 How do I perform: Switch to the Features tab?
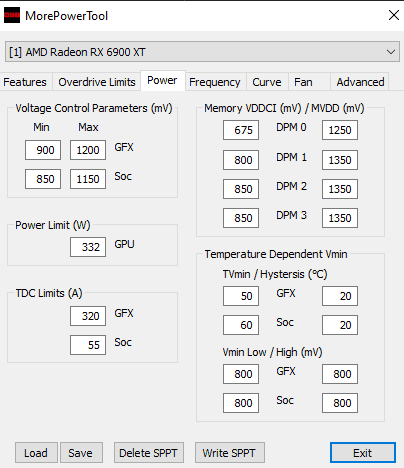pyautogui.click(x=25, y=82)
